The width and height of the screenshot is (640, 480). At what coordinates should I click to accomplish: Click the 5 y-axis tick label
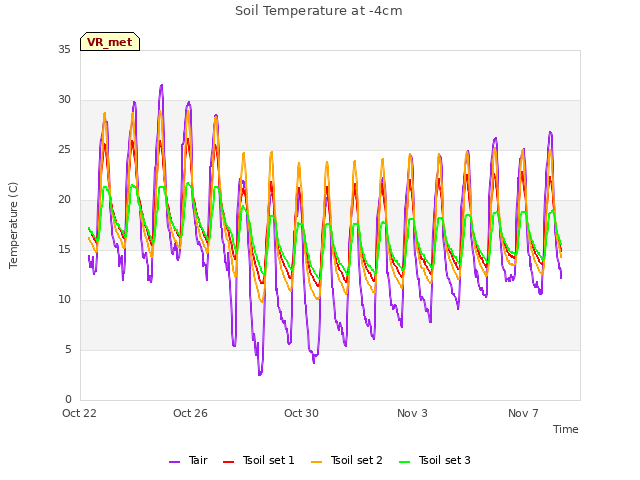click(x=68, y=350)
